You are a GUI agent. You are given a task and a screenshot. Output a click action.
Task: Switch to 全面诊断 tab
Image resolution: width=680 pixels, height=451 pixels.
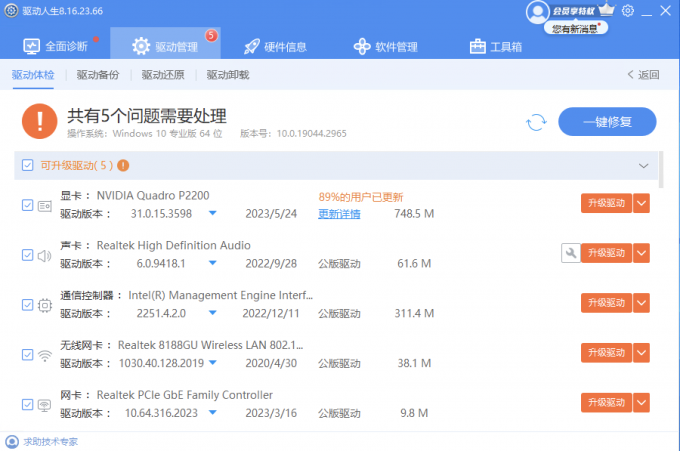click(x=56, y=46)
